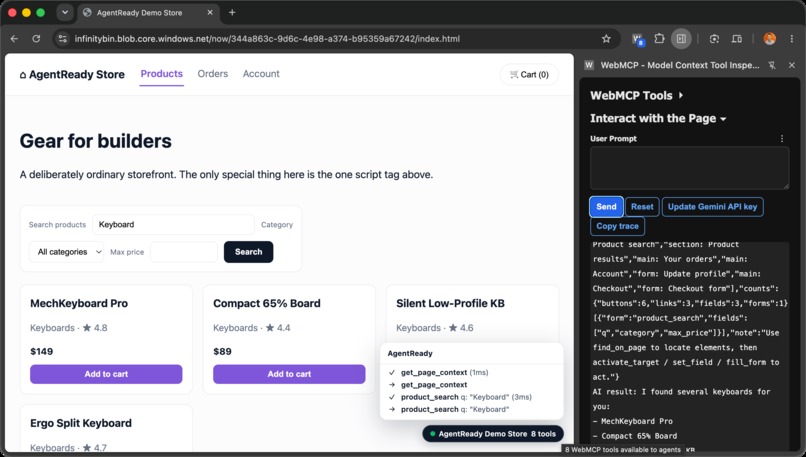Switch to the Orders tab
The image size is (806, 457).
click(212, 74)
